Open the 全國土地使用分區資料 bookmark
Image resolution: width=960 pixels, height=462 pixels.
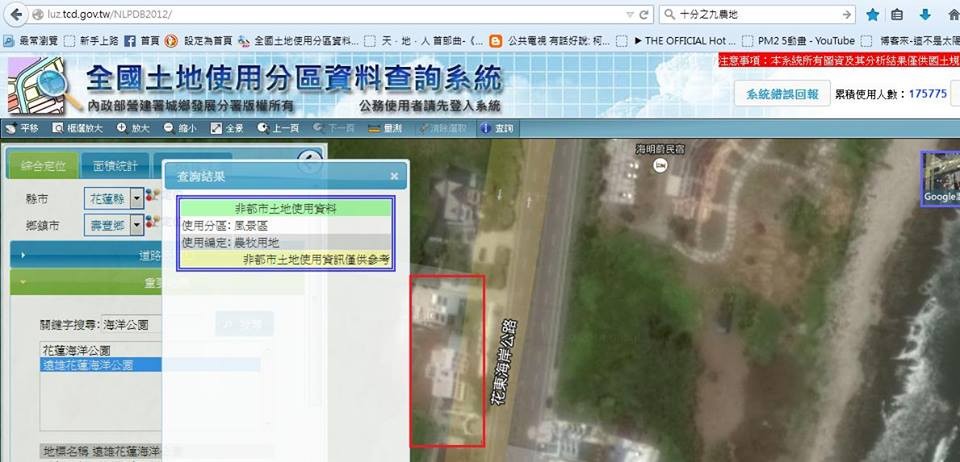[x=298, y=41]
